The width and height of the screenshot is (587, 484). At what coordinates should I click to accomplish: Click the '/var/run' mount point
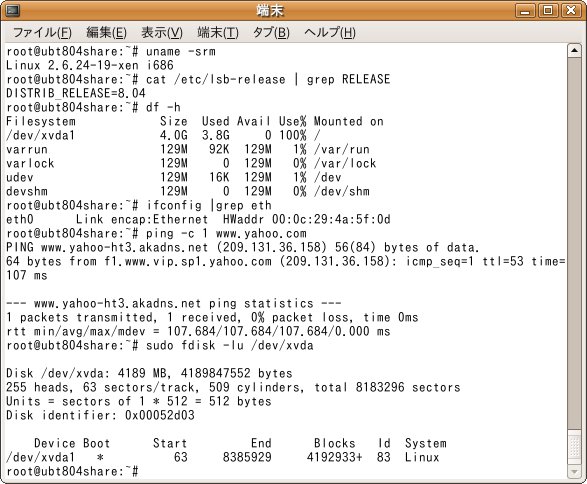click(342, 149)
